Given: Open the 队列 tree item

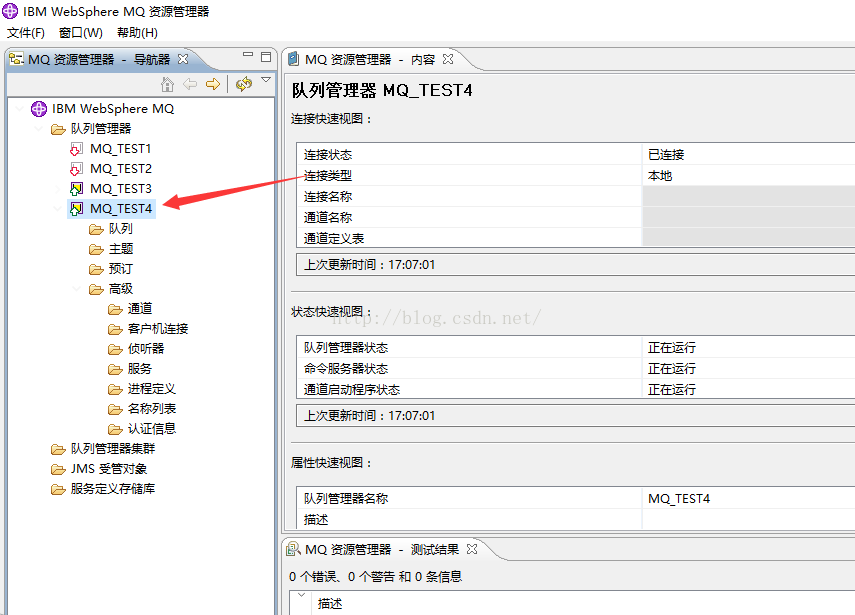Looking at the screenshot, I should [x=121, y=229].
